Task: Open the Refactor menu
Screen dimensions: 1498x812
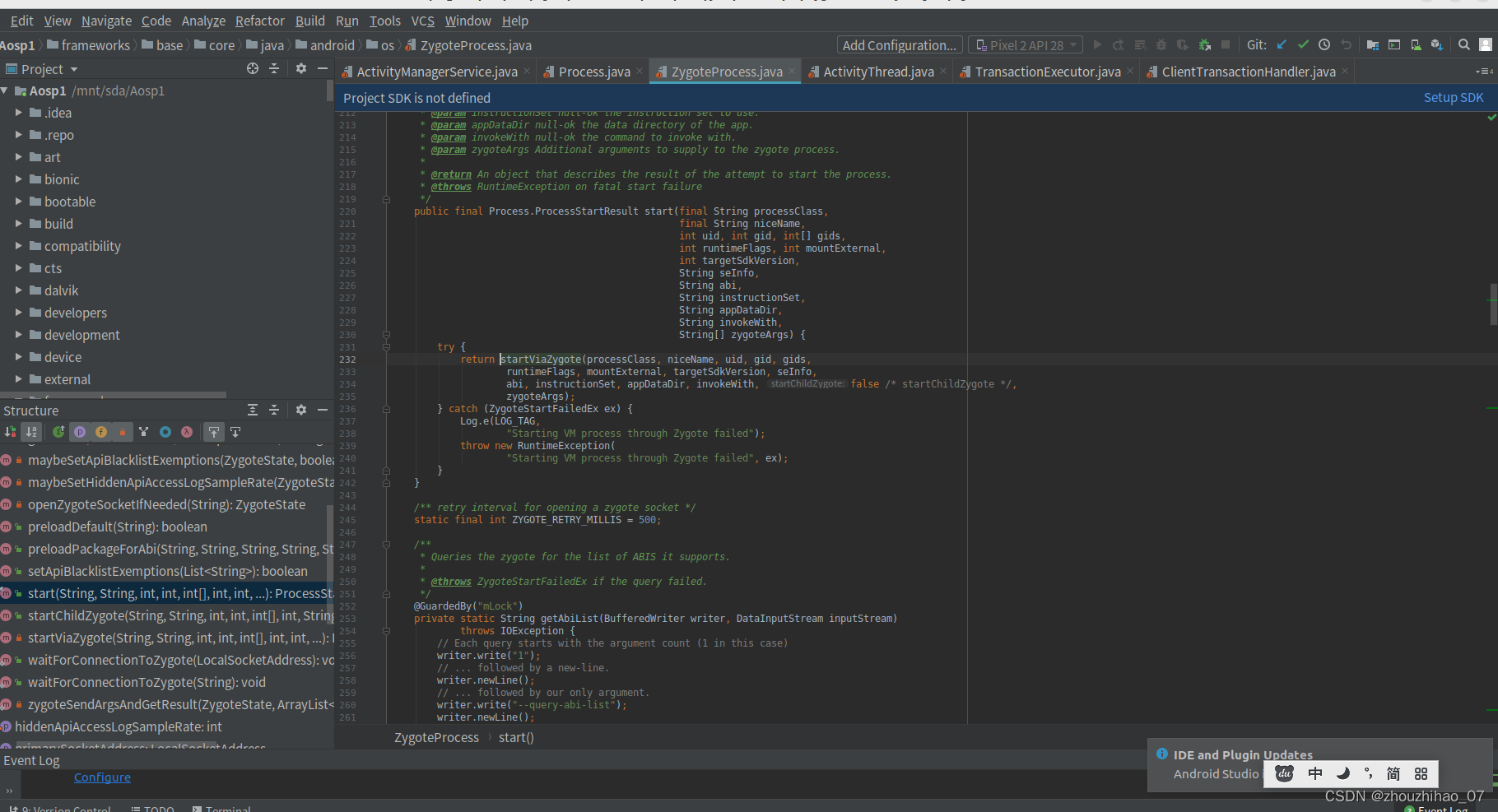Action: (x=259, y=21)
